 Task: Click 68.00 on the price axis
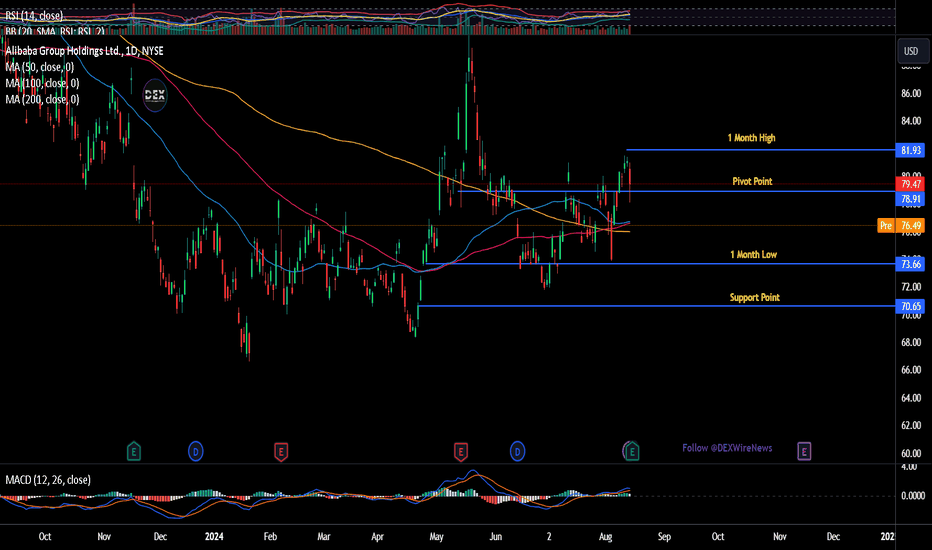pyautogui.click(x=911, y=342)
